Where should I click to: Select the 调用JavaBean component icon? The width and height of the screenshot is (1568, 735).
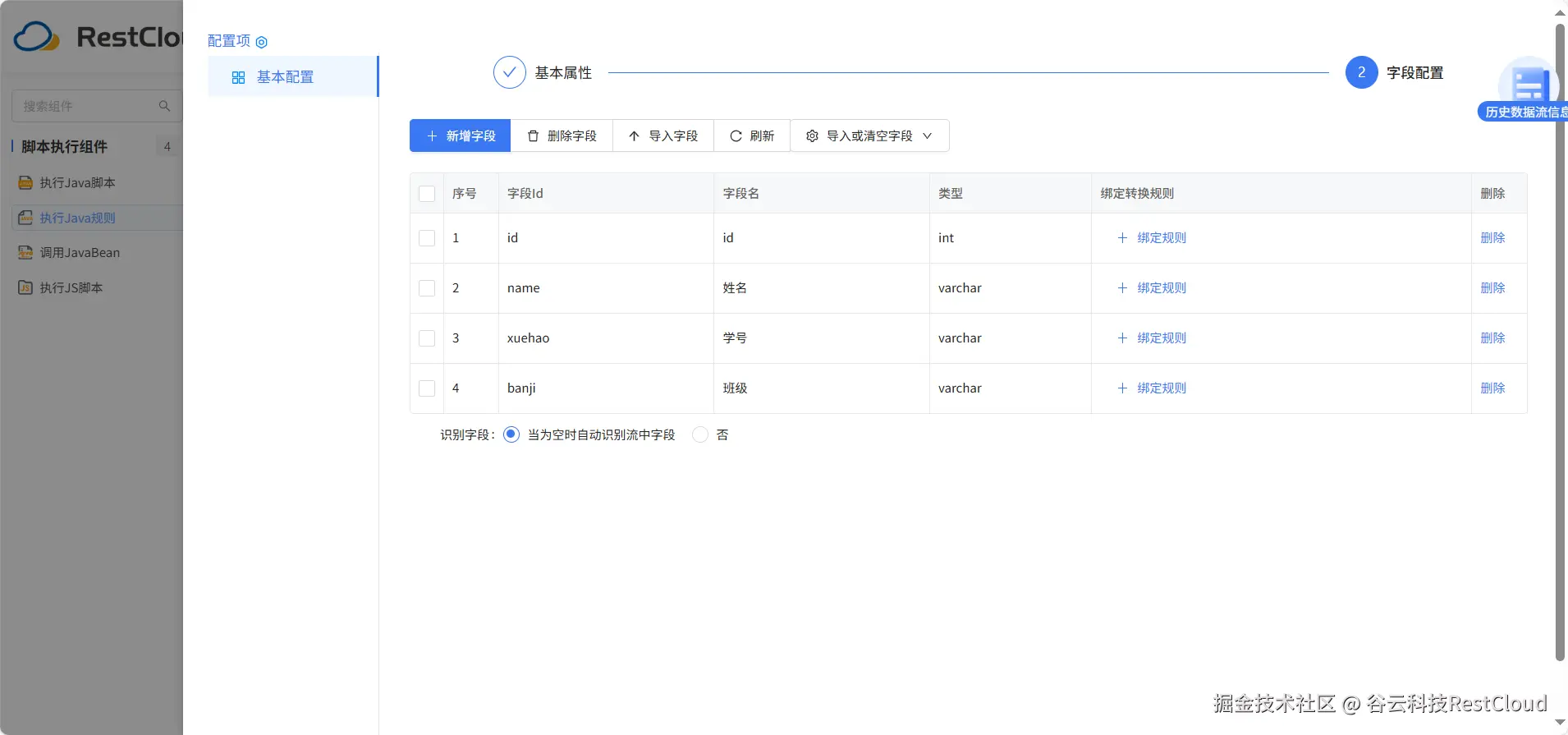pos(25,253)
